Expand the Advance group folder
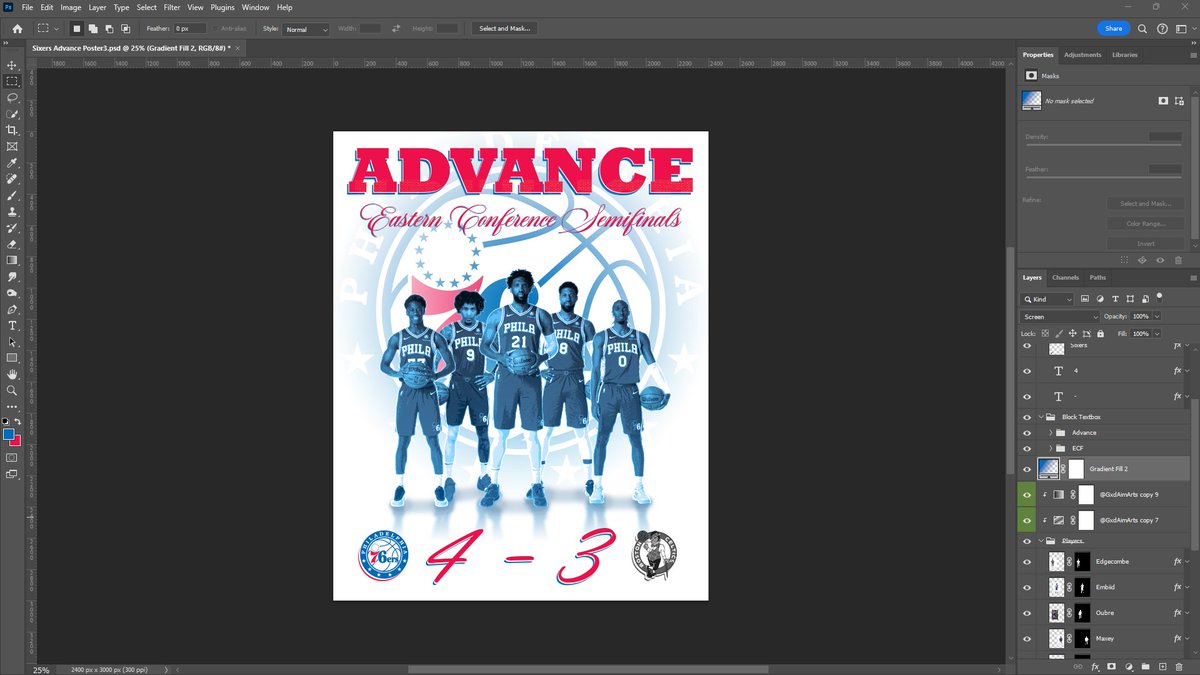Viewport: 1200px width, 675px height. 1051,433
